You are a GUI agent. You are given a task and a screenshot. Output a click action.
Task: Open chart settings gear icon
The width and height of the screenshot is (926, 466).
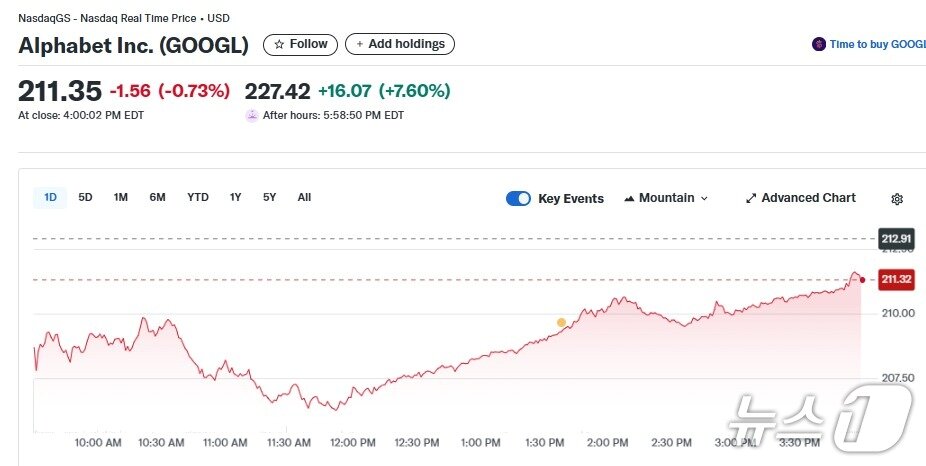point(897,199)
